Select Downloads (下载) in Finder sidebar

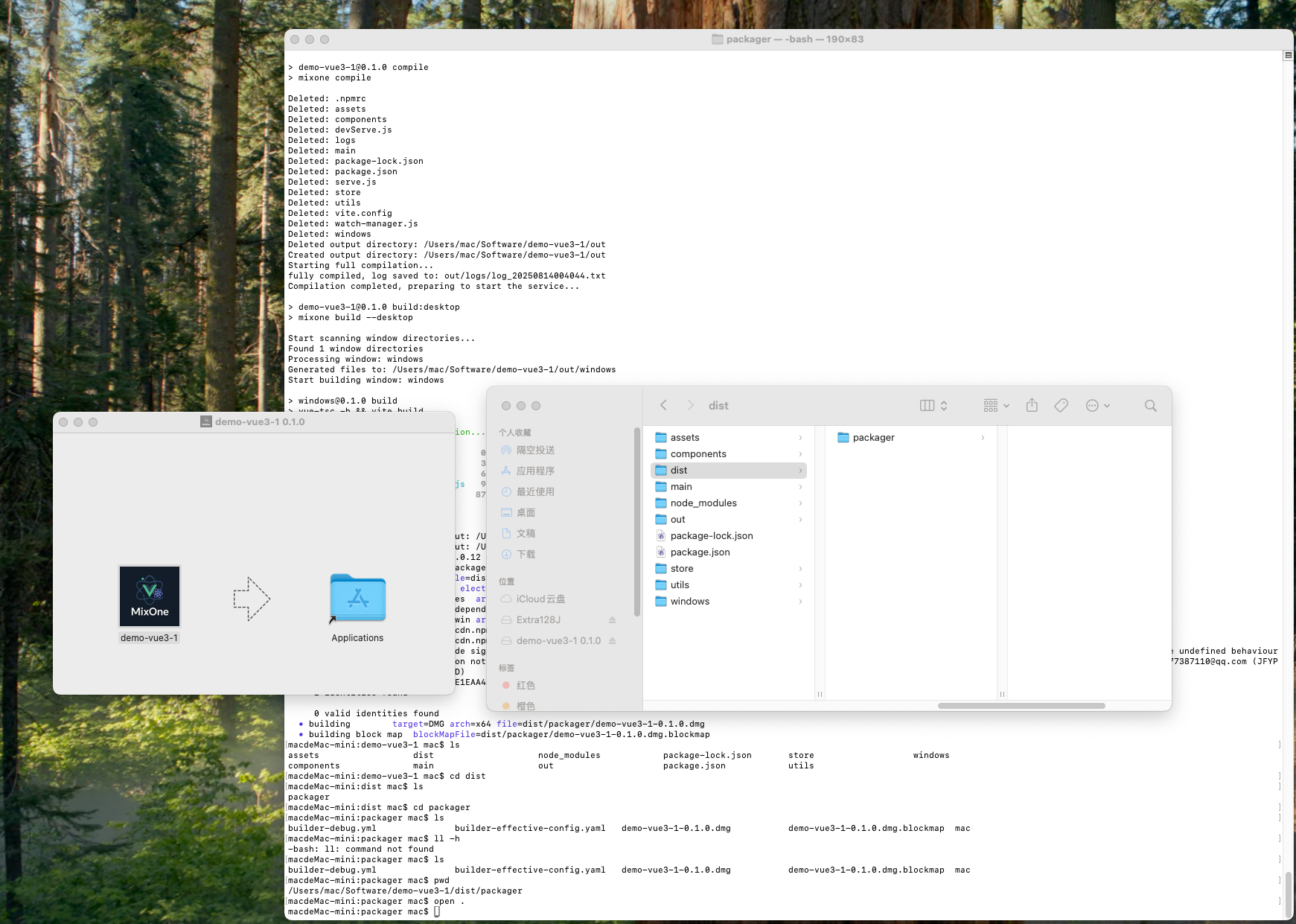518,554
